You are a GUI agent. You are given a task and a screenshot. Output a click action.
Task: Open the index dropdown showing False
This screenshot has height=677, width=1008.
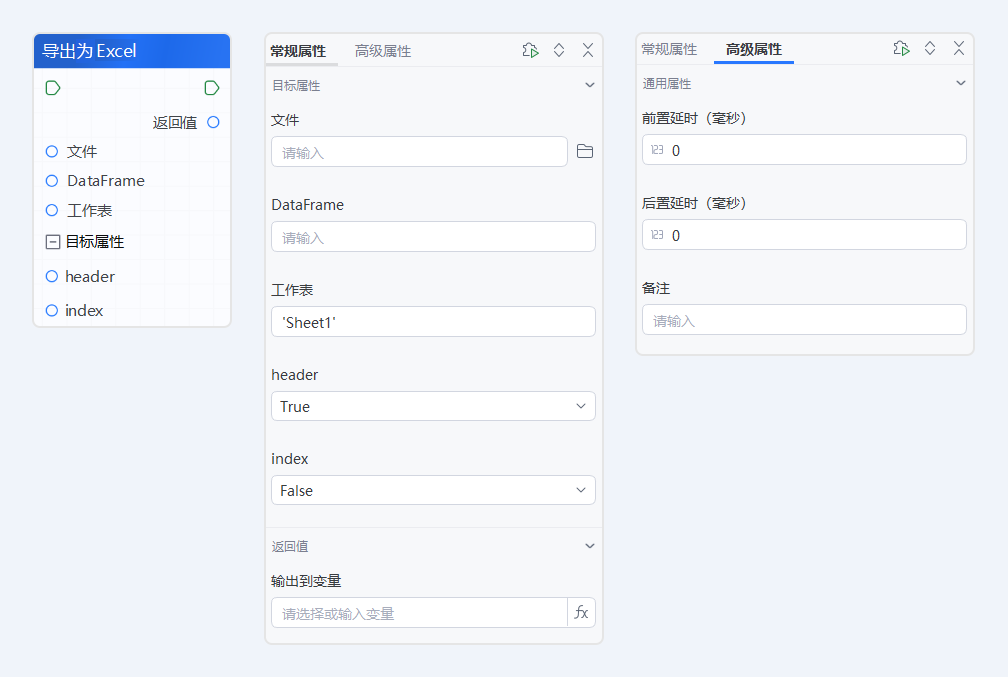click(x=433, y=490)
